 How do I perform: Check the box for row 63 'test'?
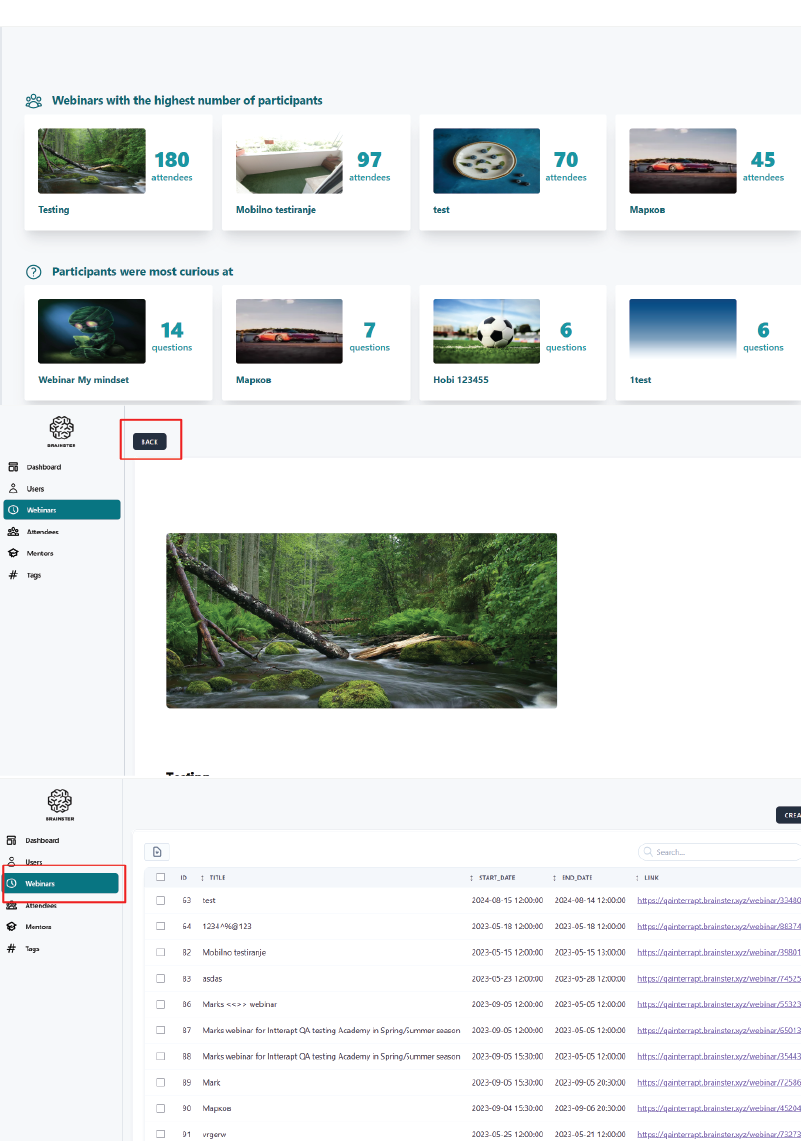pyautogui.click(x=160, y=900)
